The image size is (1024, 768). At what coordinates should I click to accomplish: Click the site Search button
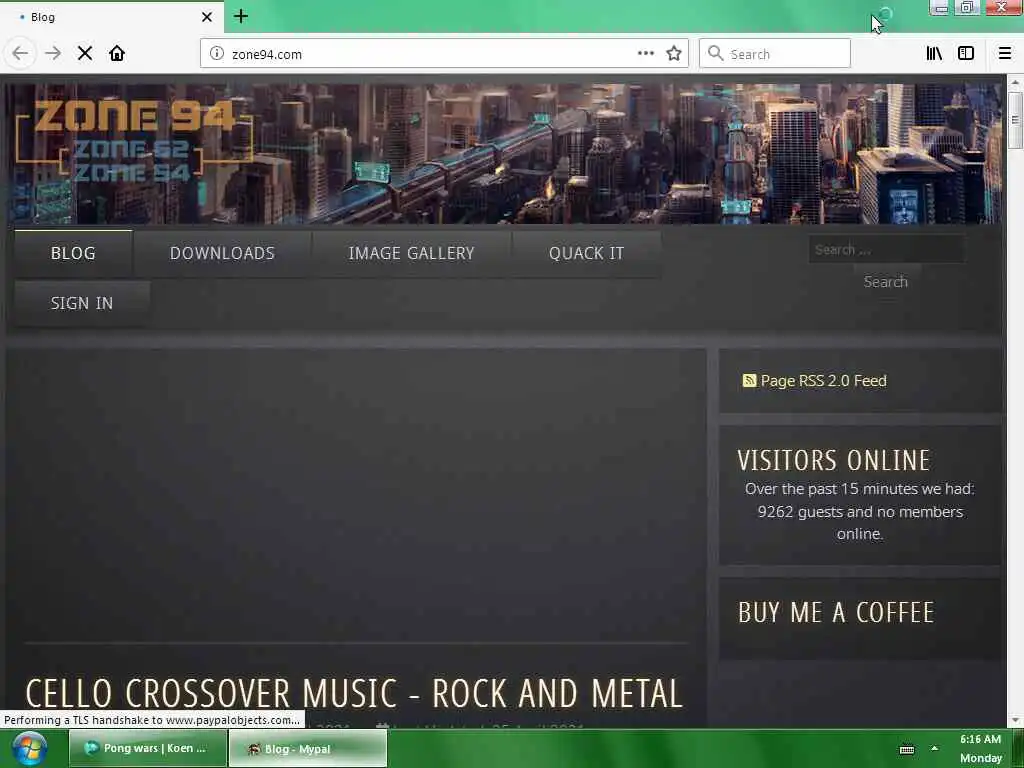pyautogui.click(x=886, y=281)
